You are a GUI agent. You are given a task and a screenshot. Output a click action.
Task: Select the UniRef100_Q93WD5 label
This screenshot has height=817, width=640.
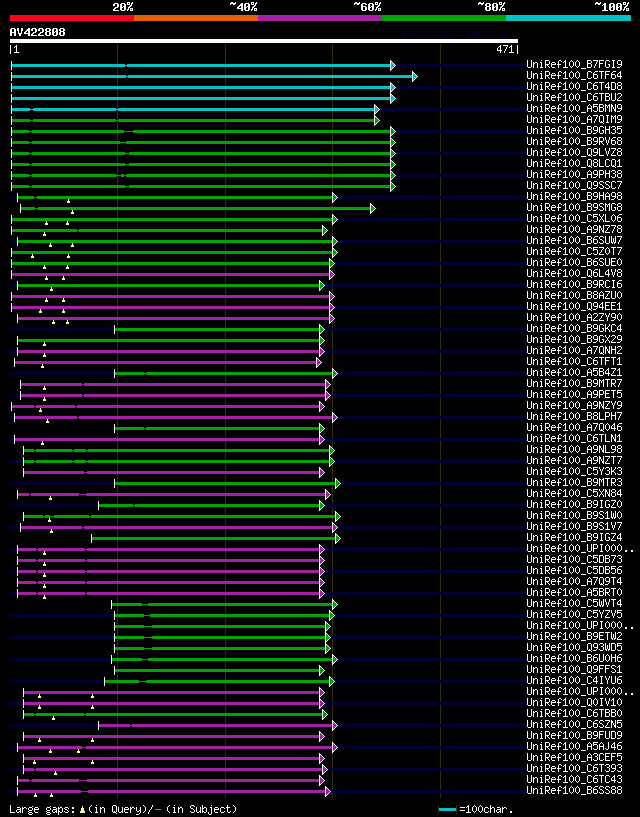click(574, 647)
